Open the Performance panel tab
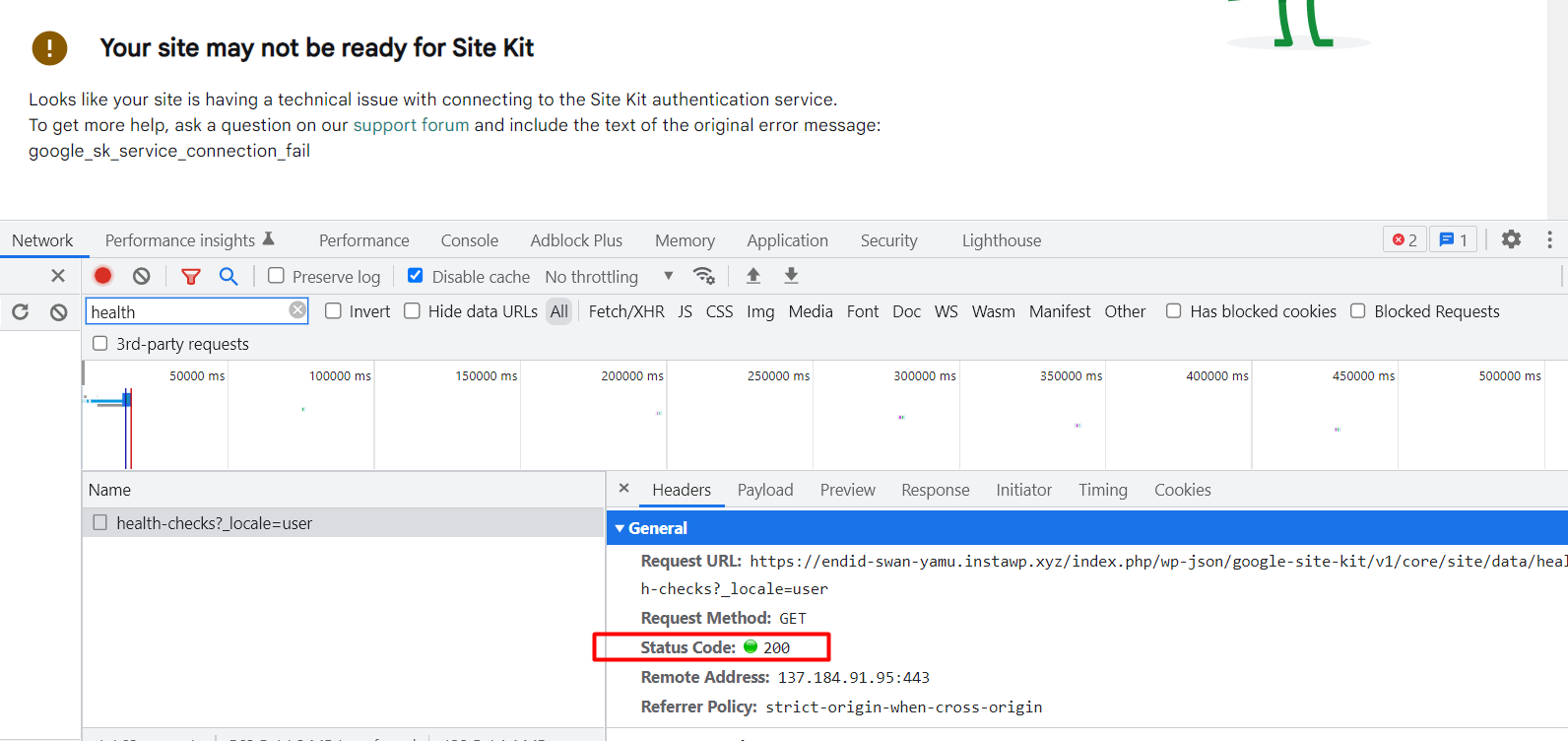 point(364,240)
